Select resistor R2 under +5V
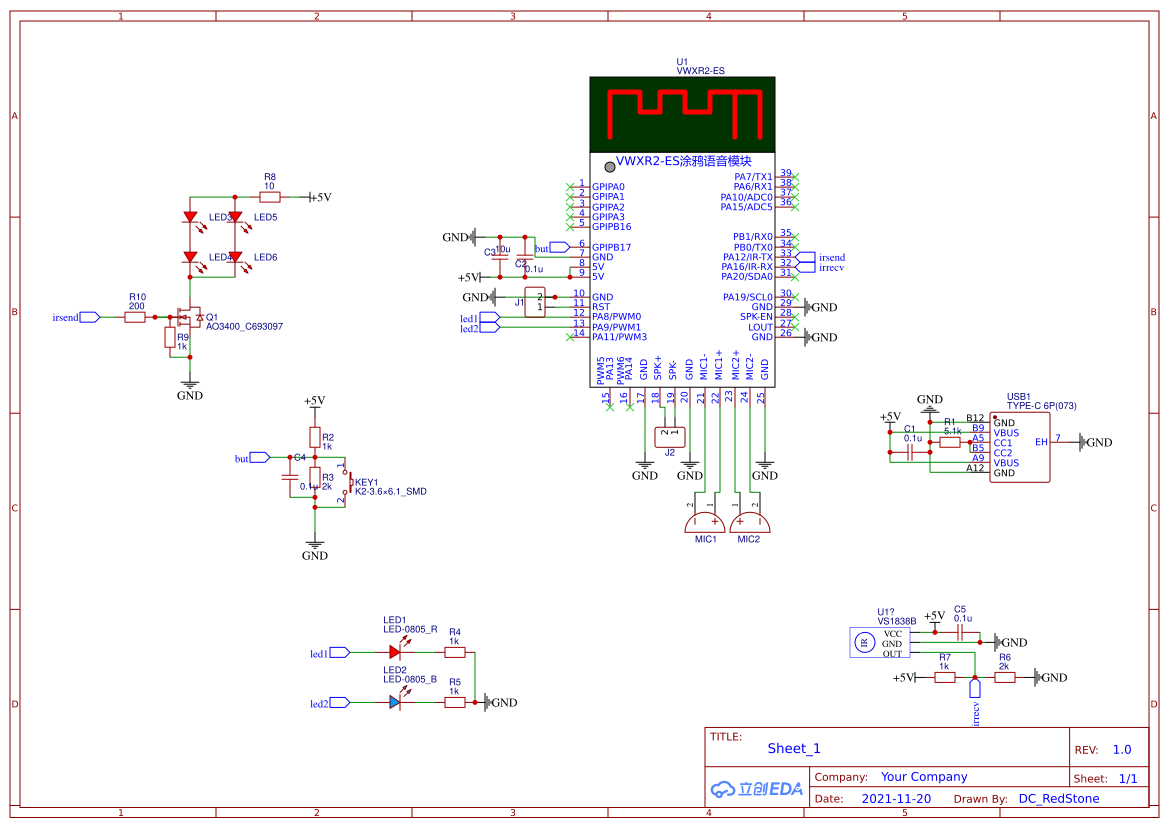Viewport: 1169px width, 828px height. pos(315,438)
